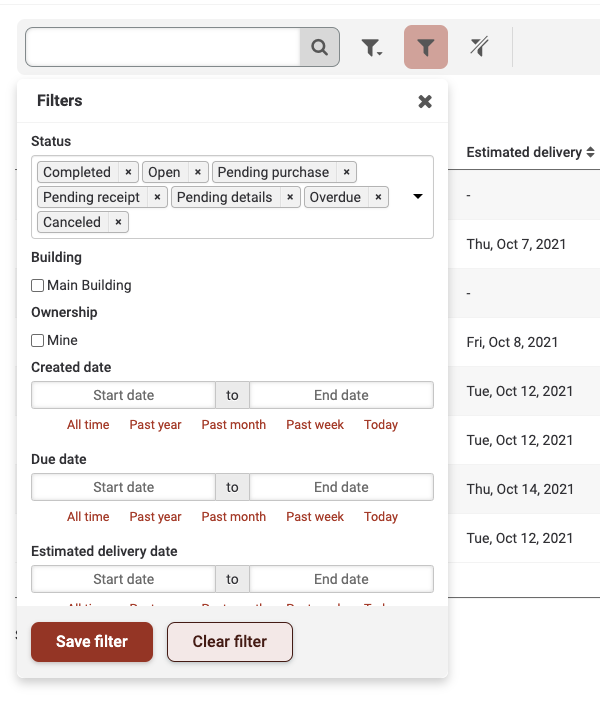This screenshot has width=600, height=728.
Task: Select All time under Due date
Action: [88, 516]
